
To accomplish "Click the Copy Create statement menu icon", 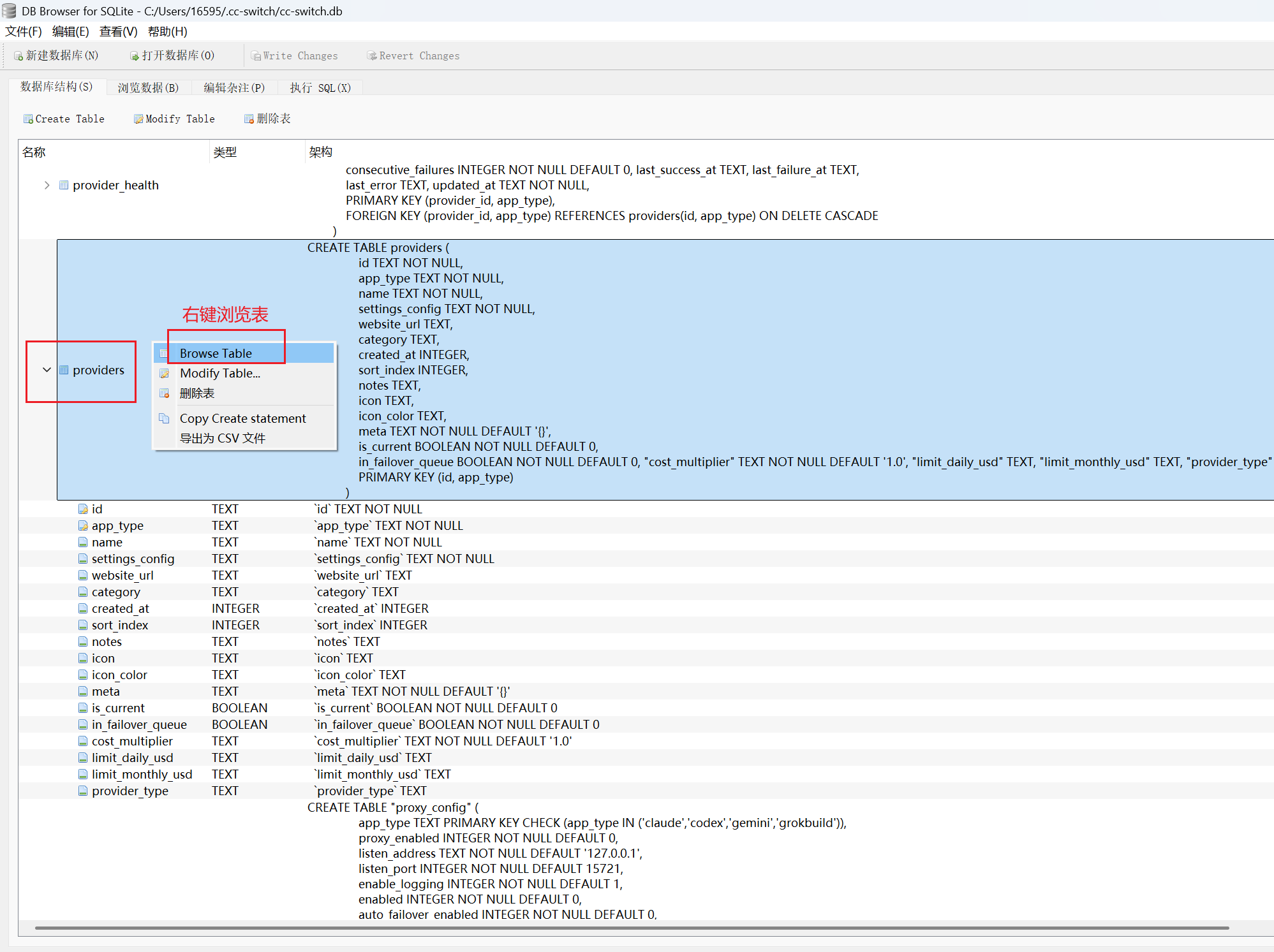I will (x=165, y=418).
